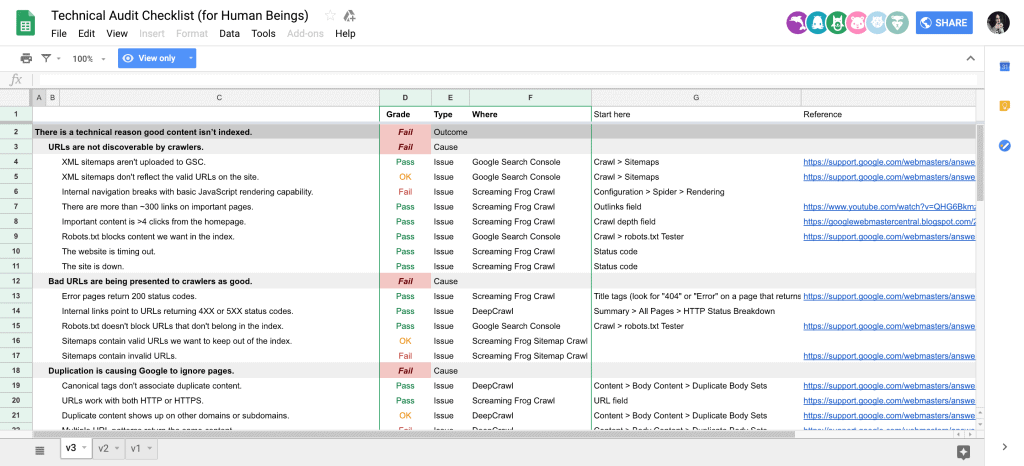Click the formula bar input

pyautogui.click(x=508, y=80)
